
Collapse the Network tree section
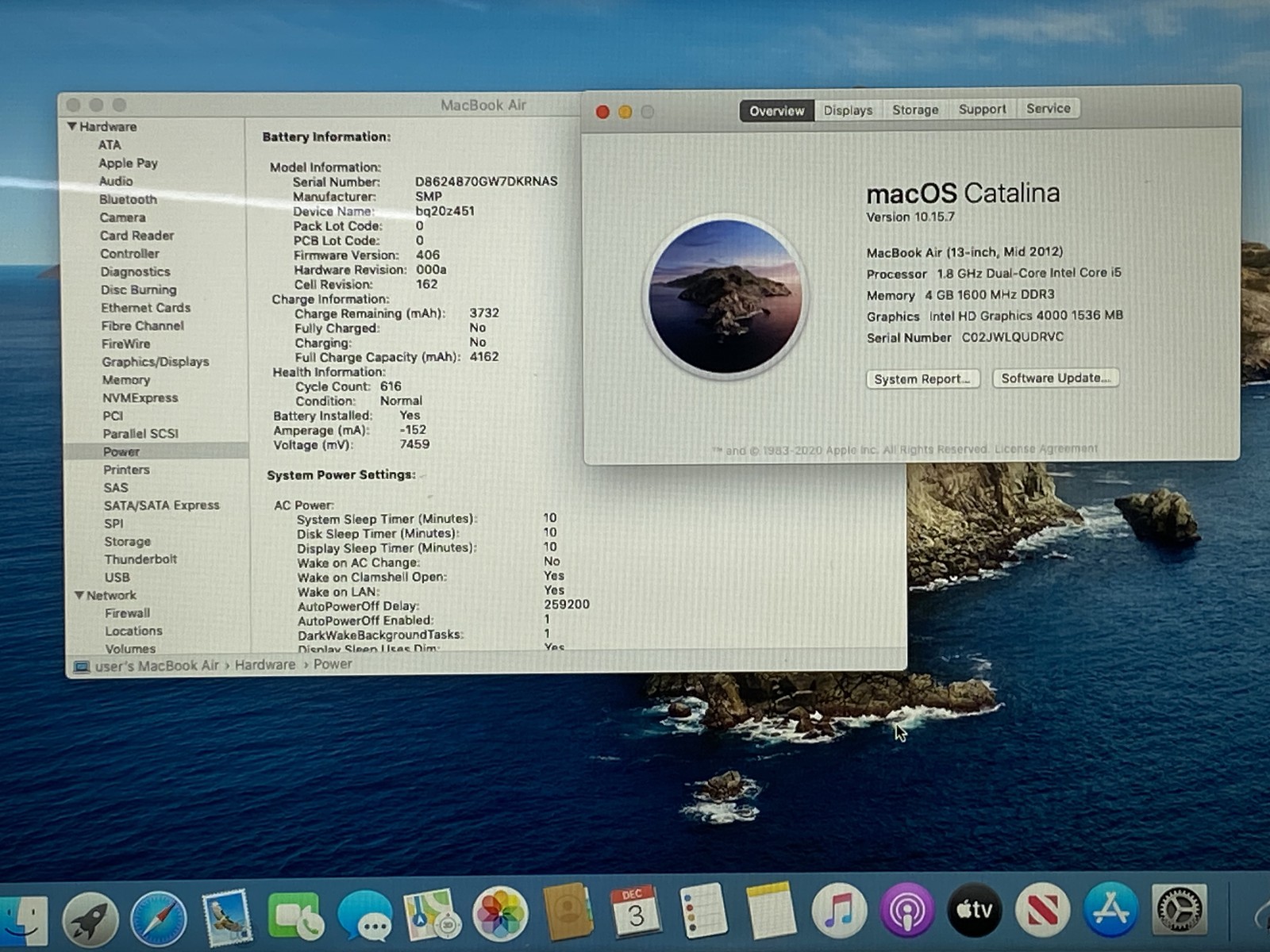click(79, 595)
